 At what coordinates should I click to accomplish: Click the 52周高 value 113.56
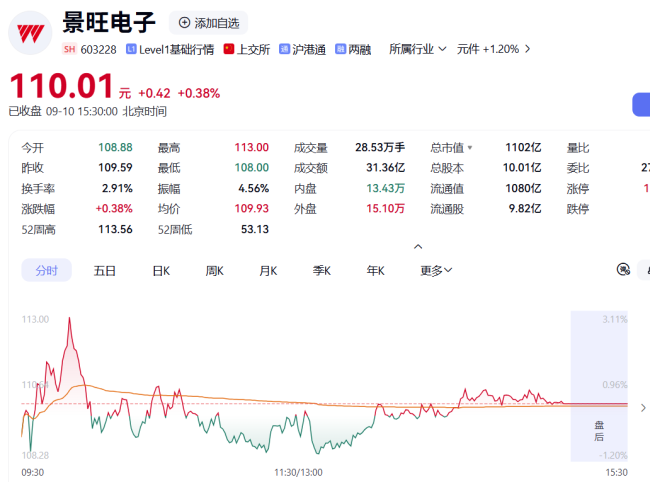pos(115,229)
